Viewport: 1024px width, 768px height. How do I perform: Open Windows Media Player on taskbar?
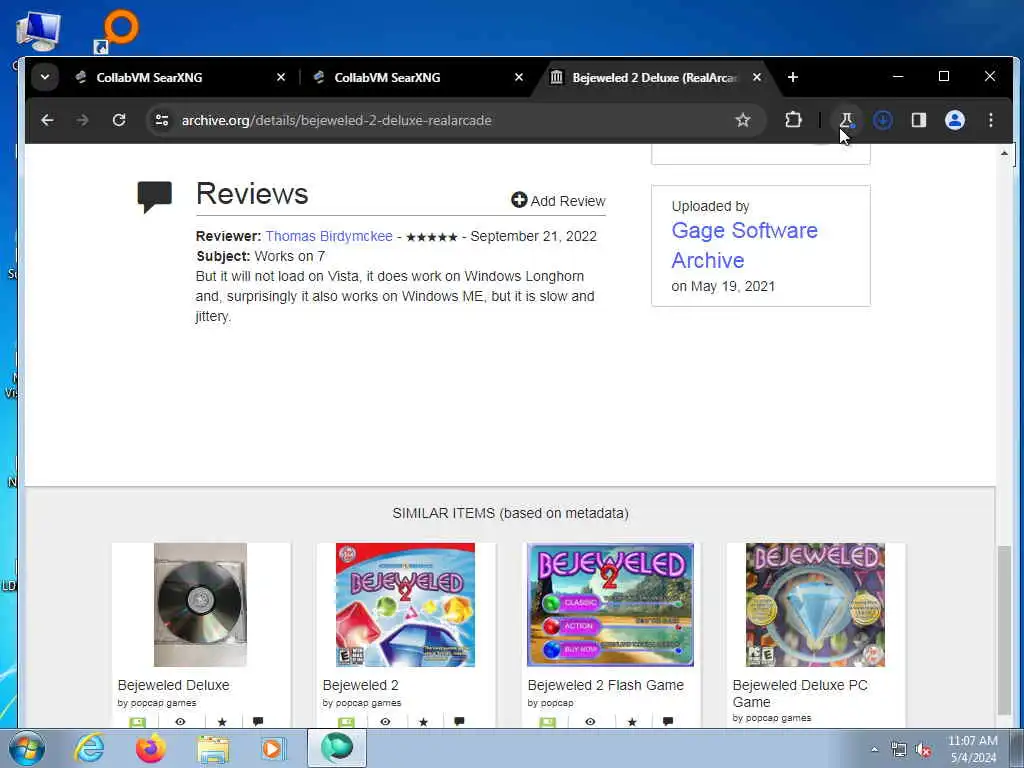tap(274, 748)
